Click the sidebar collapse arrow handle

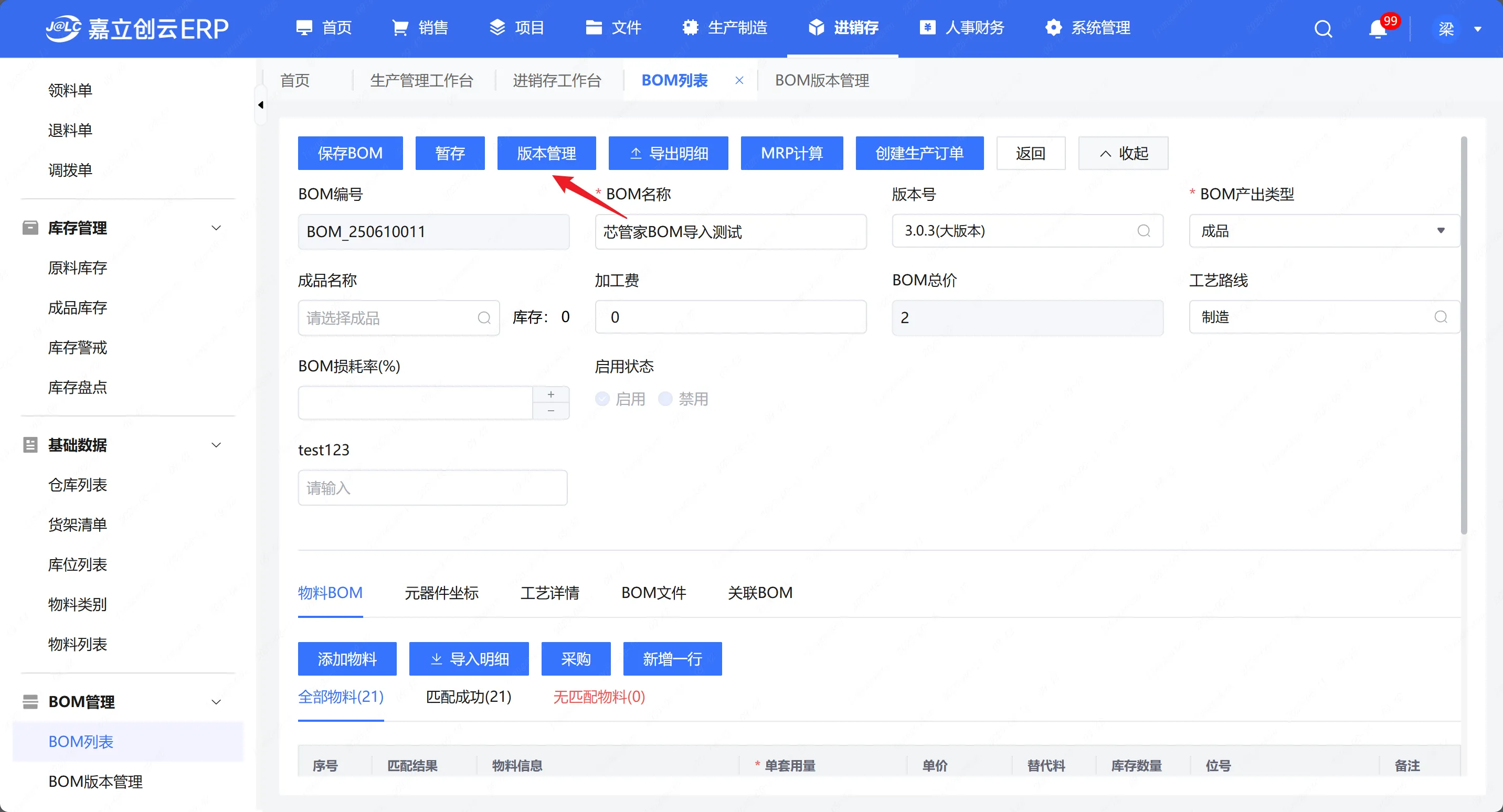coord(261,105)
